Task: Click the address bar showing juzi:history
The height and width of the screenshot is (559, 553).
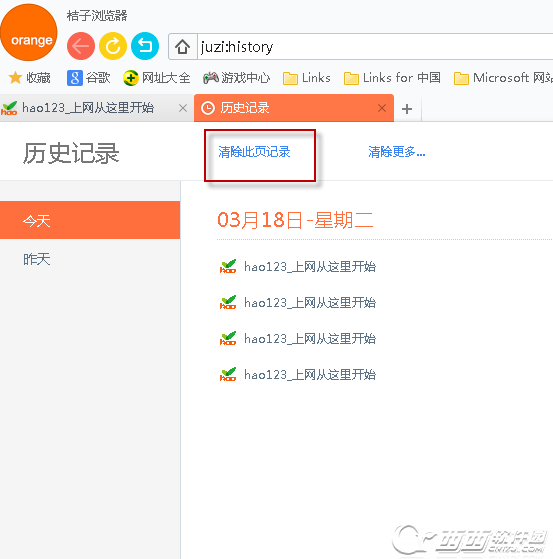Action: click(374, 47)
